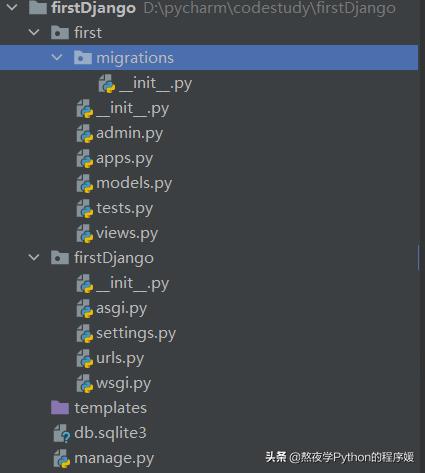Click the unknown-file icon of db.sqlite3
This screenshot has height=473, width=425.
[x=62, y=433]
